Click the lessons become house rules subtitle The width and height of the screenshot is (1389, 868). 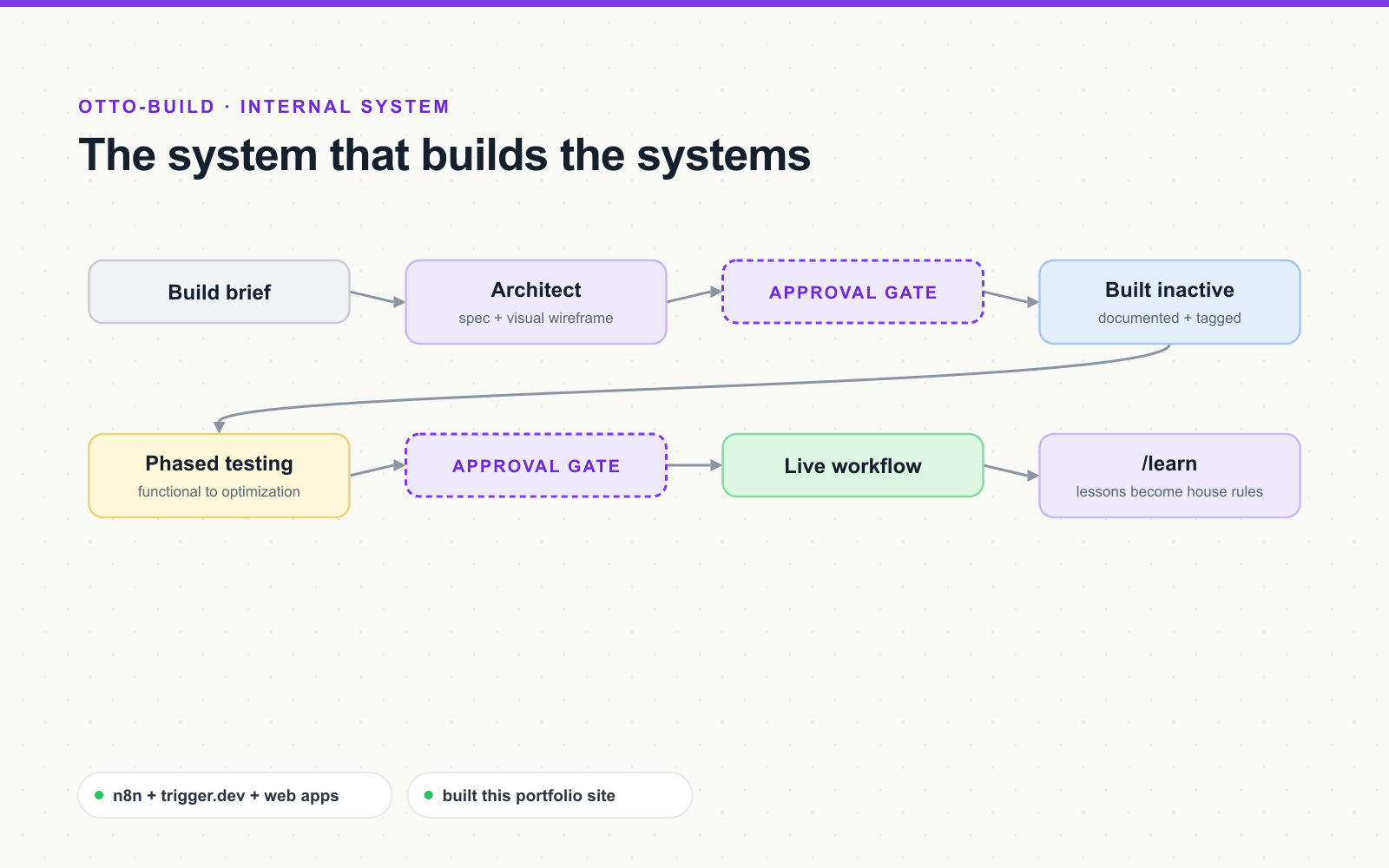1169,491
